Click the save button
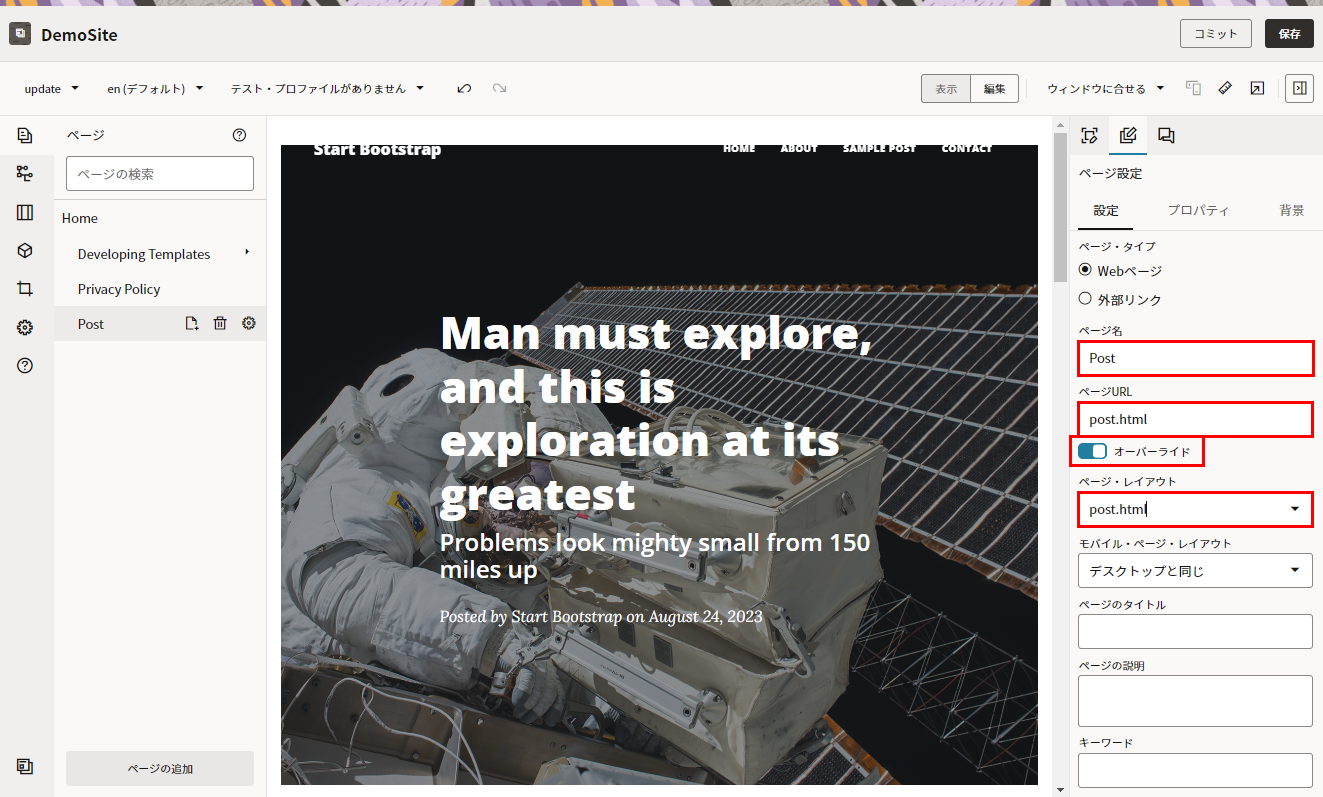Screen dimensions: 1323x797 tap(1289, 33)
